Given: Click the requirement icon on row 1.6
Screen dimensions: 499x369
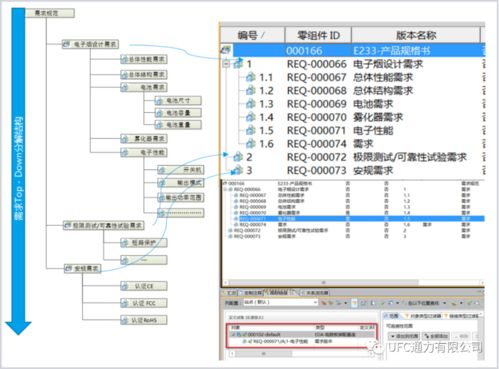Looking at the screenshot, I should tap(251, 144).
